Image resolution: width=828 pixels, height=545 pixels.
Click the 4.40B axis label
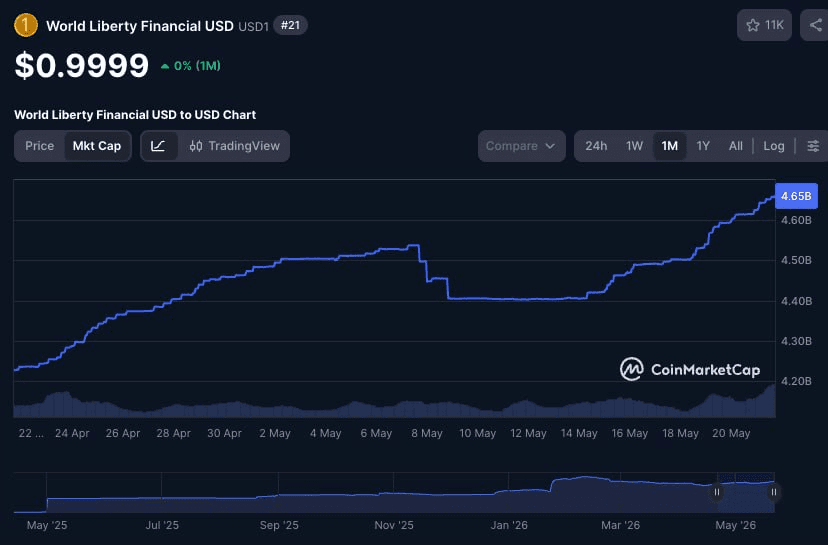coord(796,301)
